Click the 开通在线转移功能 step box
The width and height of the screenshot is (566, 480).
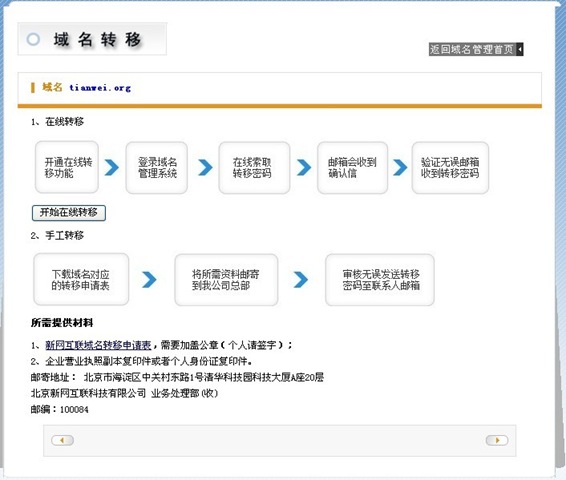(x=67, y=167)
